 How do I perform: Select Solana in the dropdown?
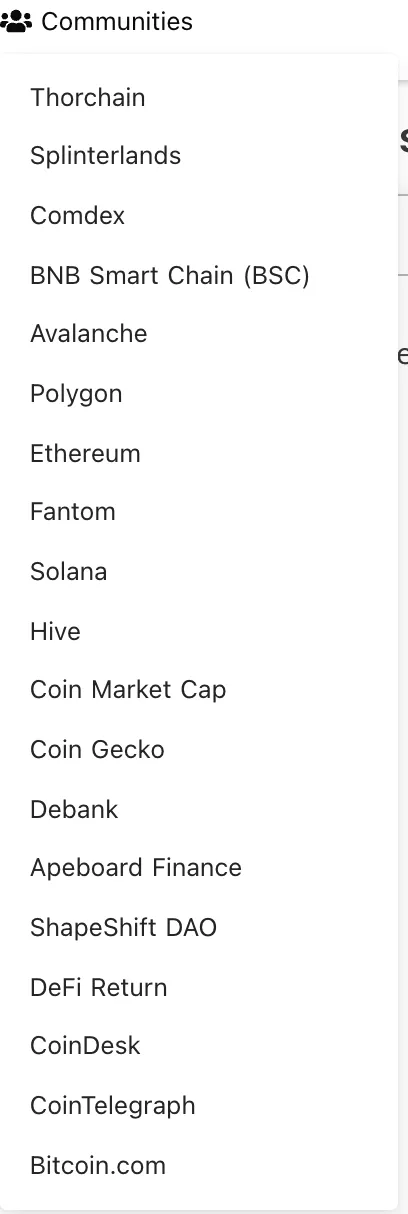click(x=199, y=571)
